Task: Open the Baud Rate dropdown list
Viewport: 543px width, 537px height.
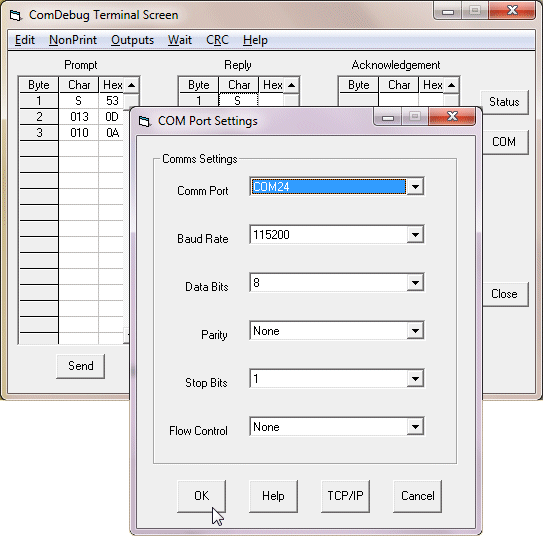Action: (415, 235)
